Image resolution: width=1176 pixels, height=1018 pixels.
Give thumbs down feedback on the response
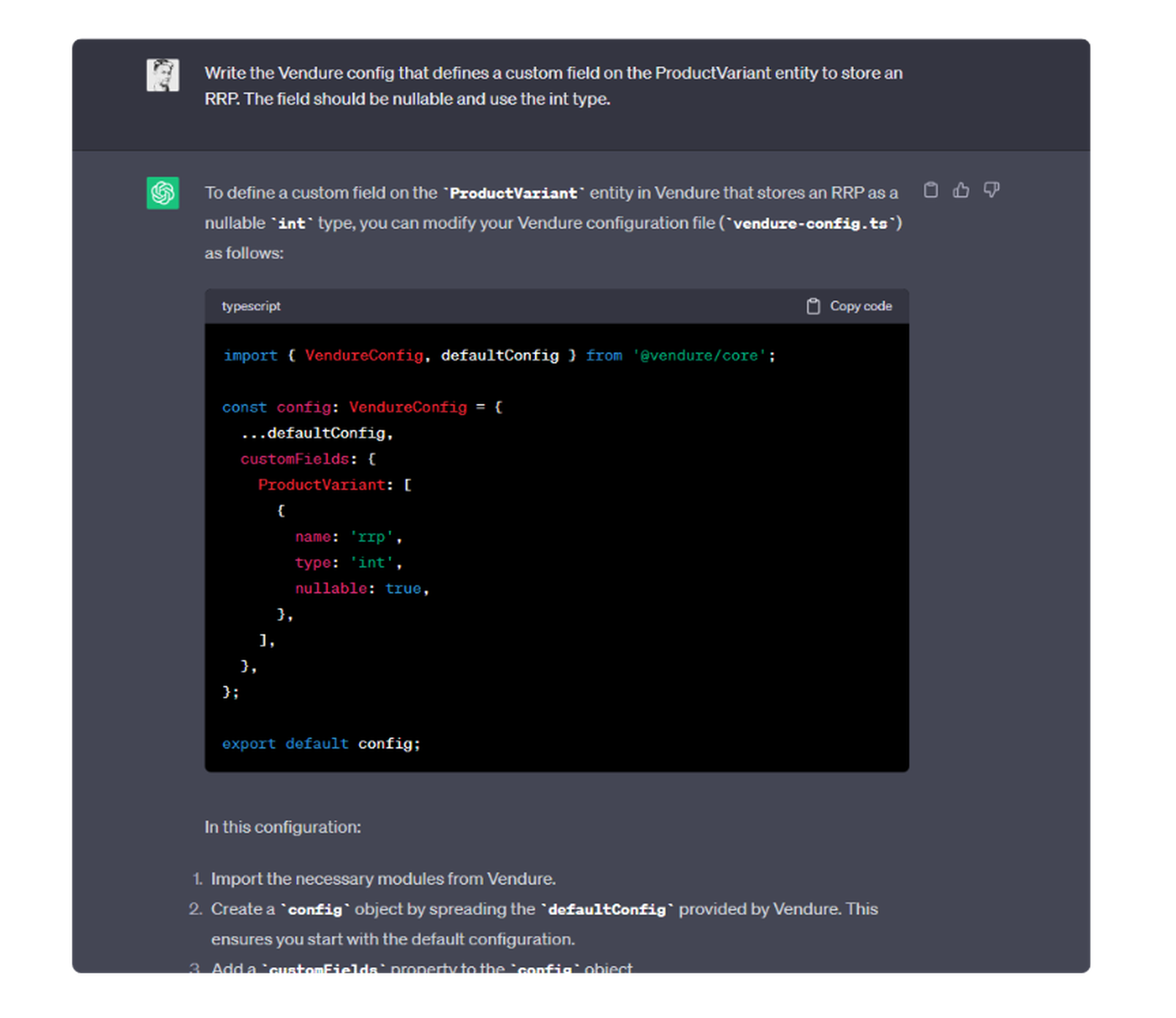click(x=992, y=190)
